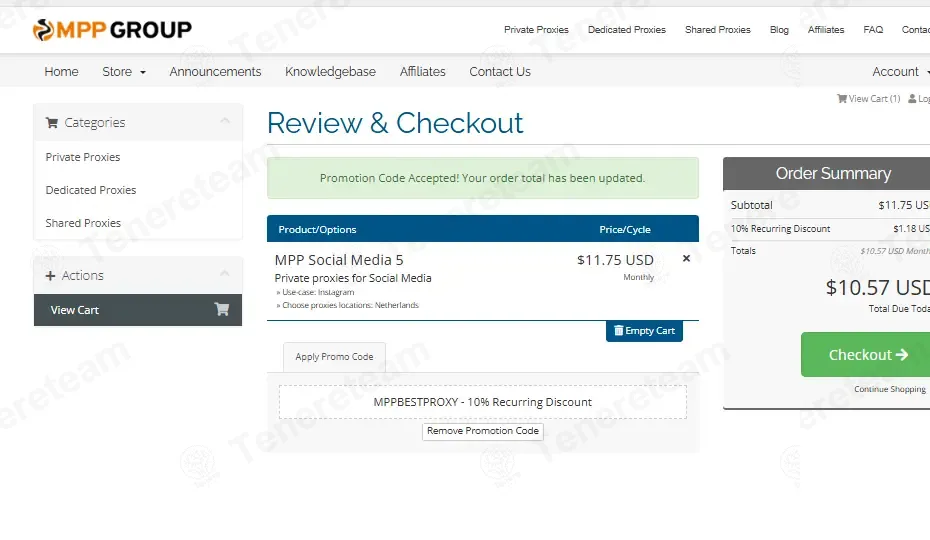
Task: Open Private Proxies top header link
Action: pyautogui.click(x=536, y=30)
